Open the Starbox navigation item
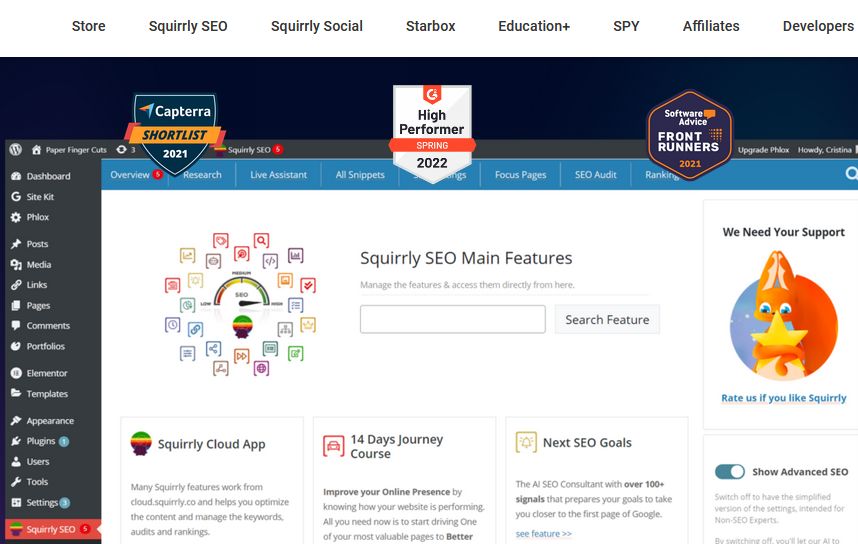The height and width of the screenshot is (544, 858). (x=430, y=26)
